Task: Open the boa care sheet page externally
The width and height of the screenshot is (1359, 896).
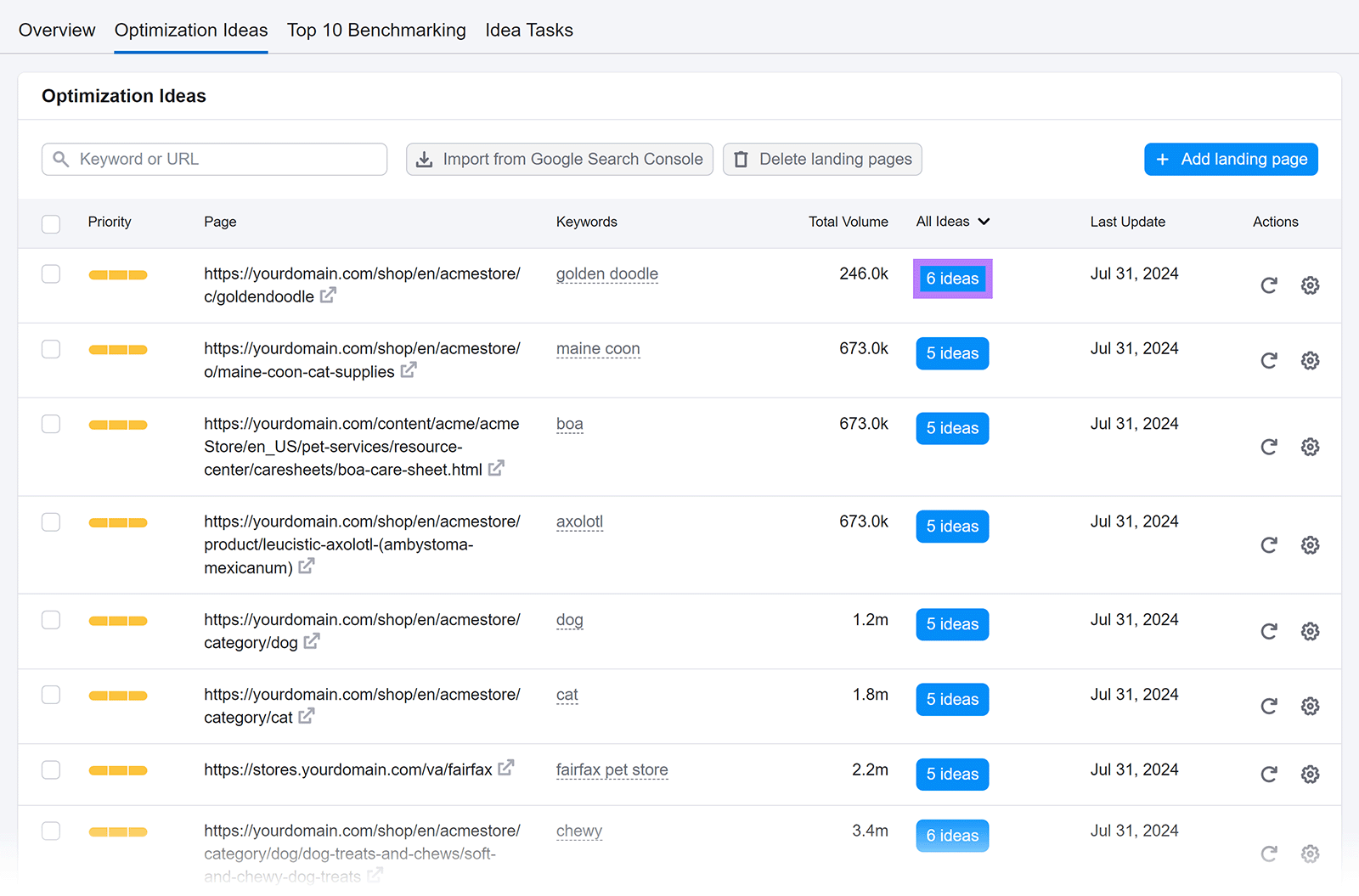Action: point(496,467)
